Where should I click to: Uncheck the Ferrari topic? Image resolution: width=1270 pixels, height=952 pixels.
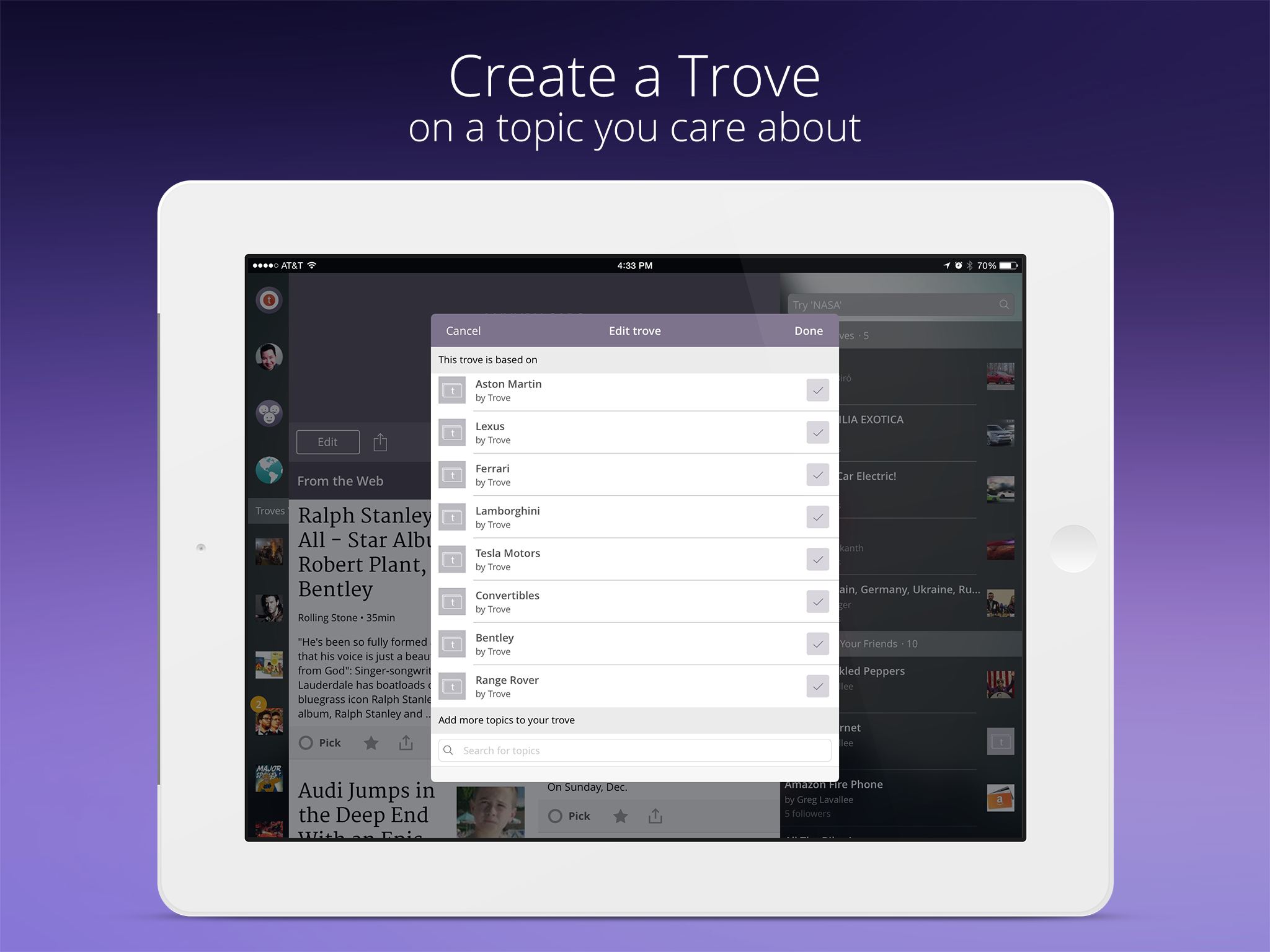(818, 475)
